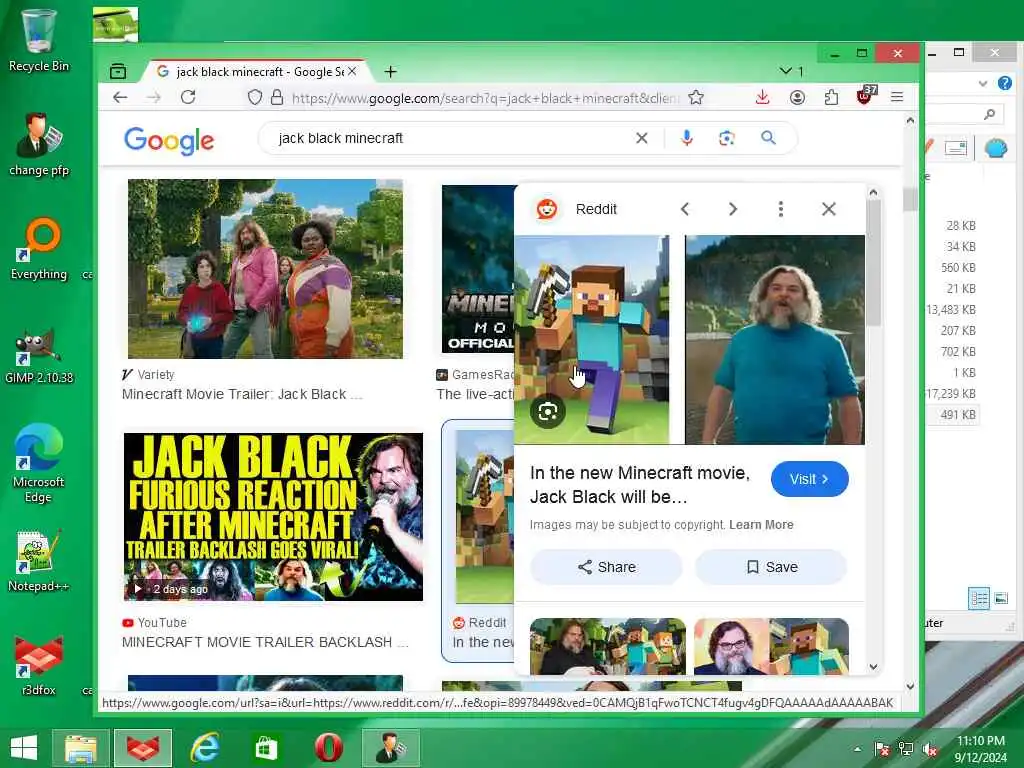The width and height of the screenshot is (1024, 768).
Task: Start Google voice search microphone
Action: click(x=686, y=138)
